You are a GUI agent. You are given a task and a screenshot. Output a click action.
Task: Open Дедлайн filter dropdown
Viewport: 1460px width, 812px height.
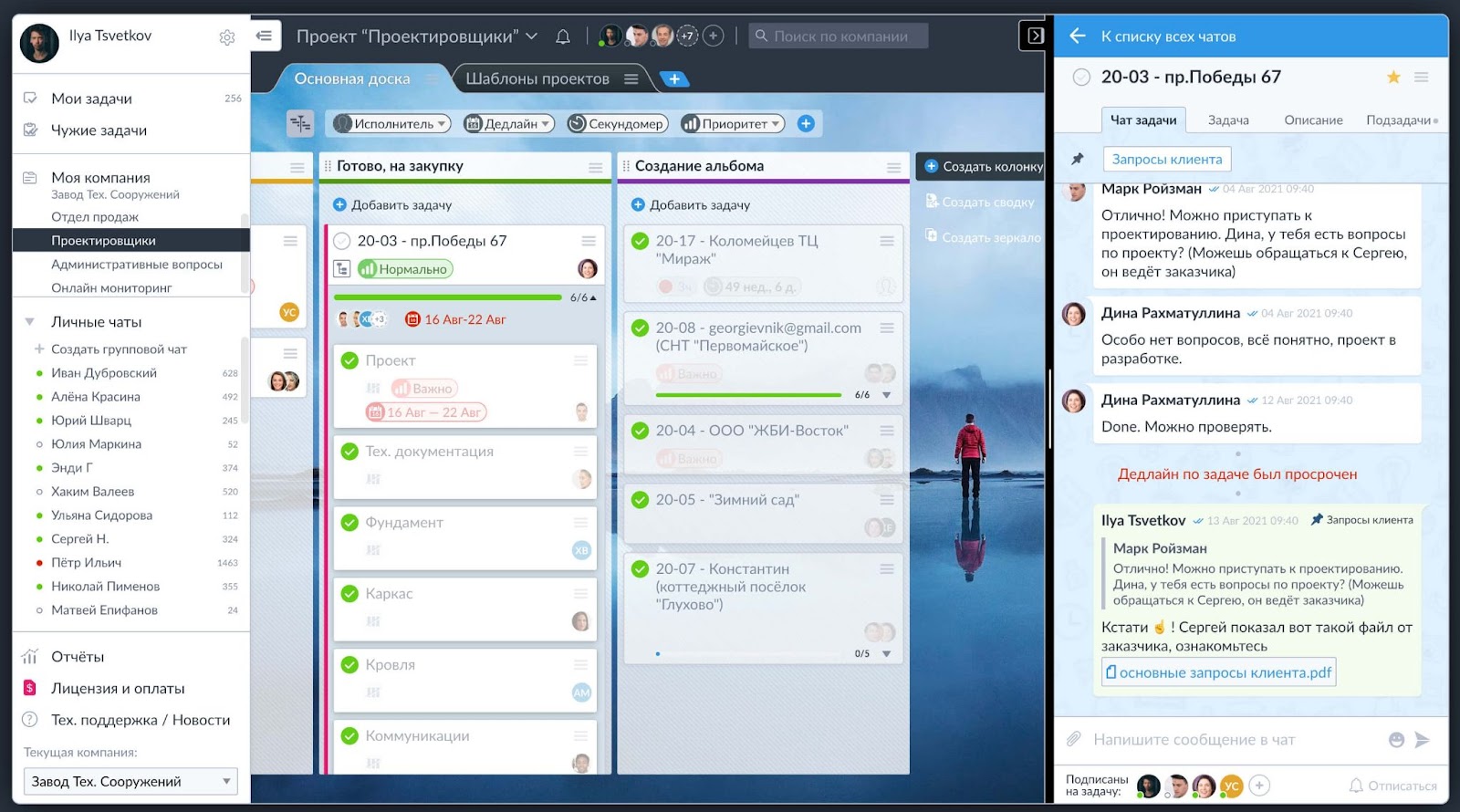[x=509, y=123]
